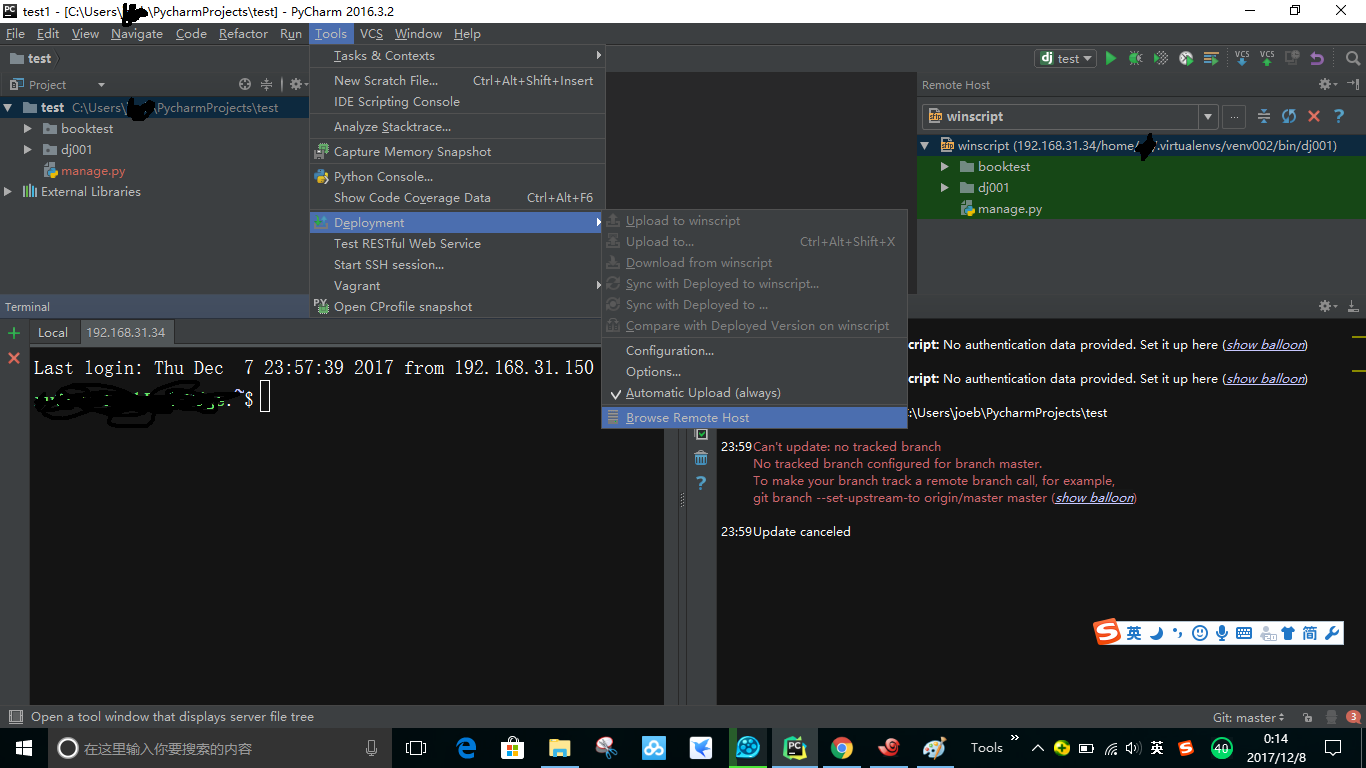Click the Profile run icon
Image resolution: width=1366 pixels, height=768 pixels.
1185,59
